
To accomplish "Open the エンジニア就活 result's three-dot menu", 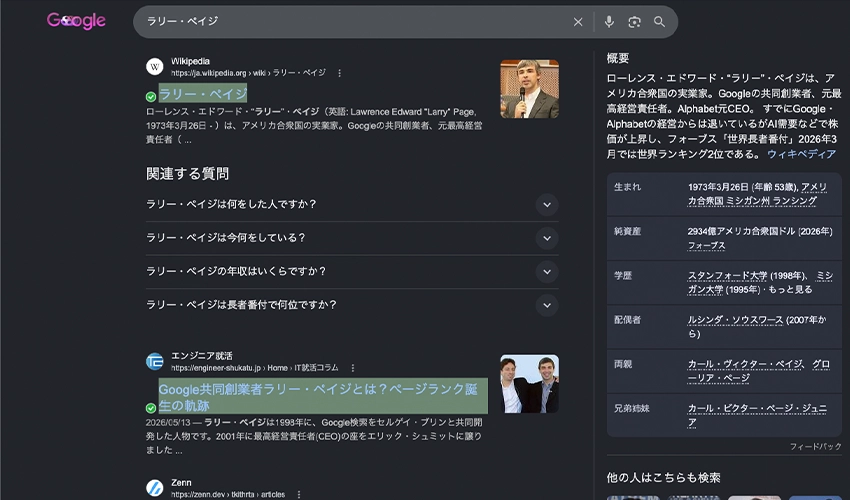I will click(x=352, y=368).
